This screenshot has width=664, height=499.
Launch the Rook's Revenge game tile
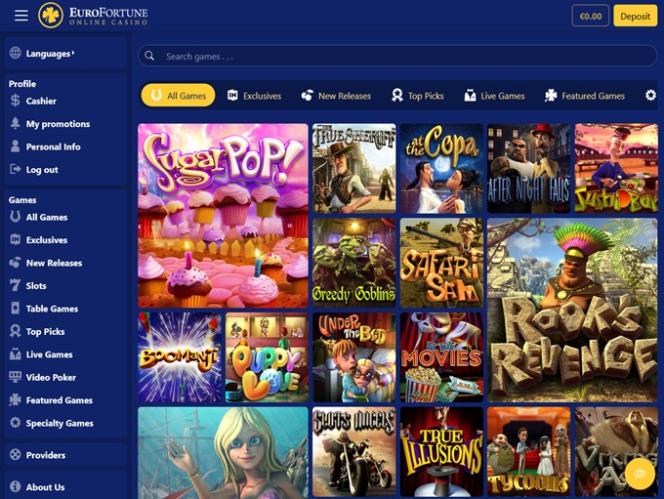572,309
